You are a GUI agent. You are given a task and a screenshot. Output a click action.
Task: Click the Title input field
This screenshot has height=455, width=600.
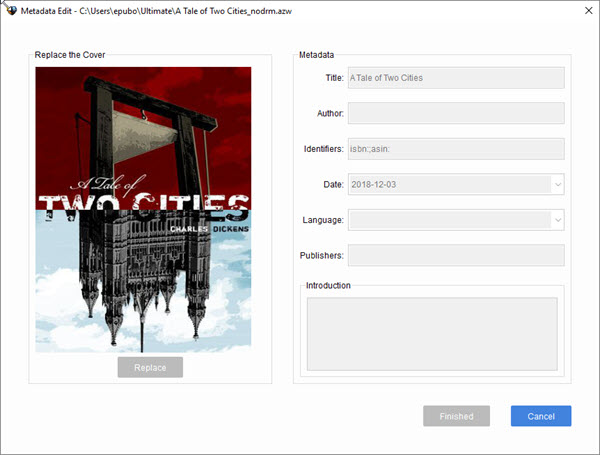[456, 78]
